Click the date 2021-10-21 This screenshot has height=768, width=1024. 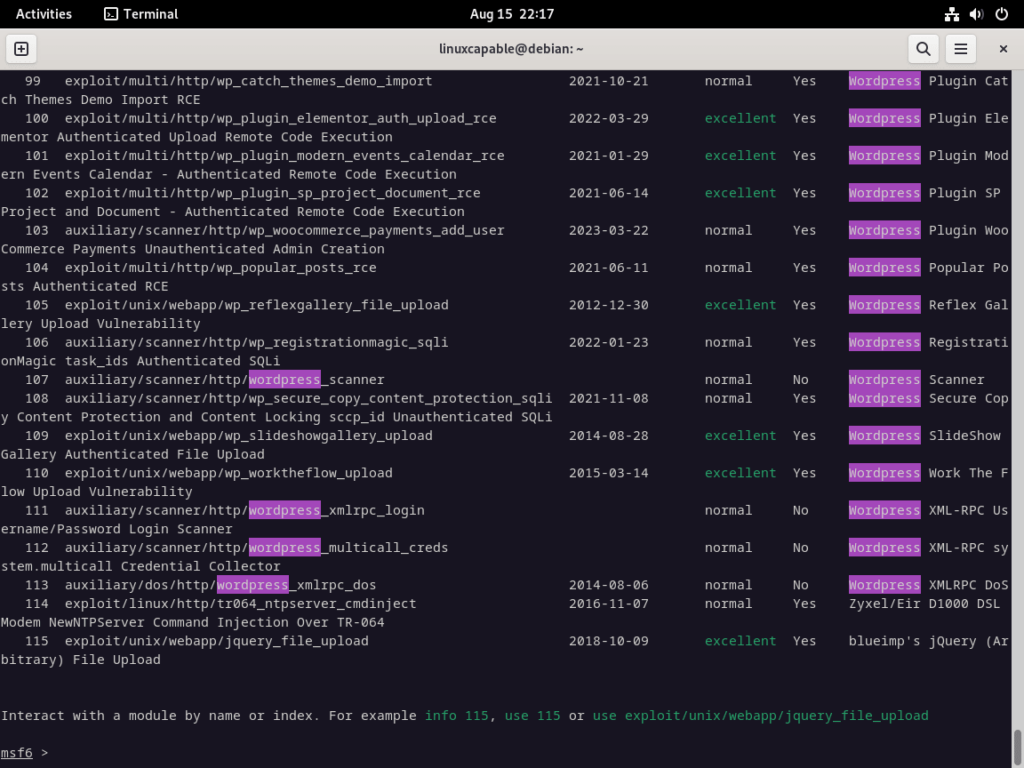pyautogui.click(x=609, y=81)
